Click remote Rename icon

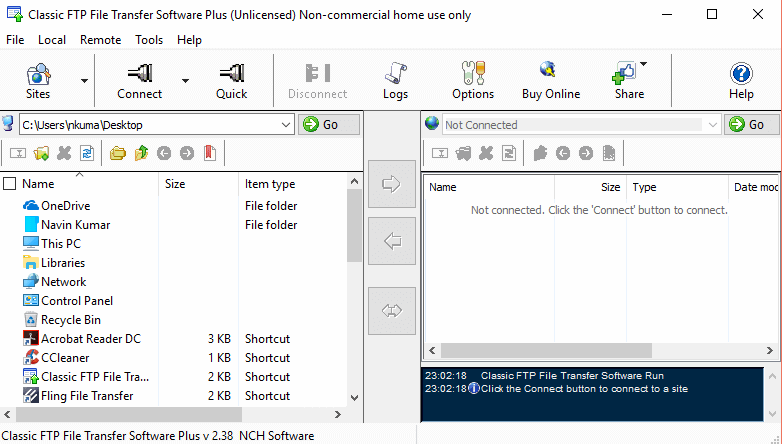click(x=440, y=153)
